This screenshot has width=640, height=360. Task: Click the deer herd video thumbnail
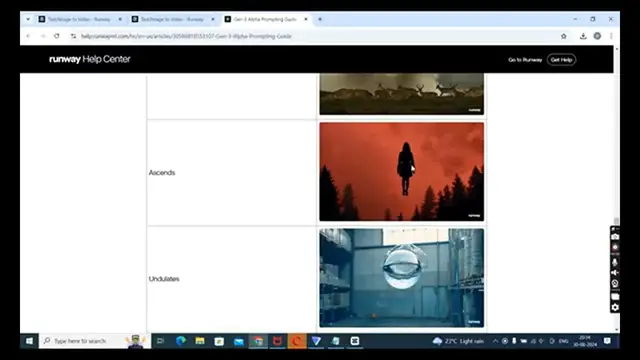(402, 94)
